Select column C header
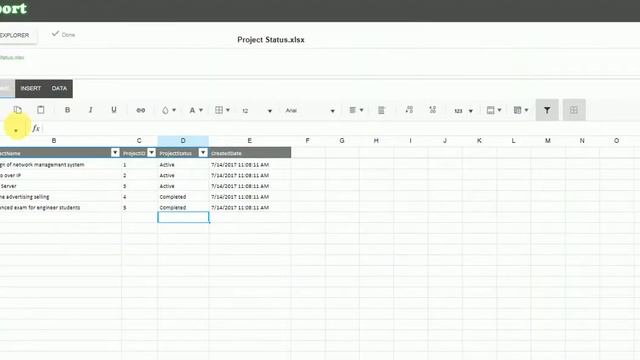Image resolution: width=640 pixels, height=360 pixels. point(139,141)
